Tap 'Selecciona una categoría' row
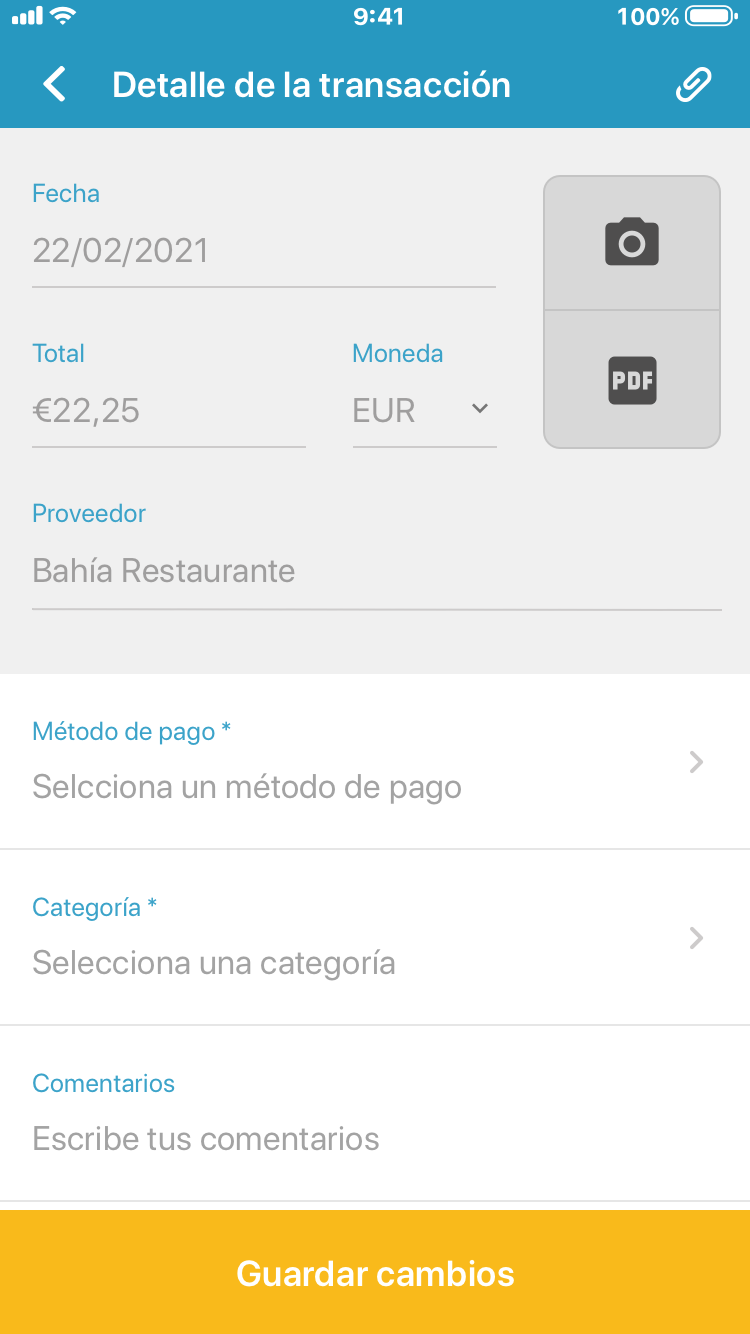The width and height of the screenshot is (750, 1334). click(x=375, y=938)
